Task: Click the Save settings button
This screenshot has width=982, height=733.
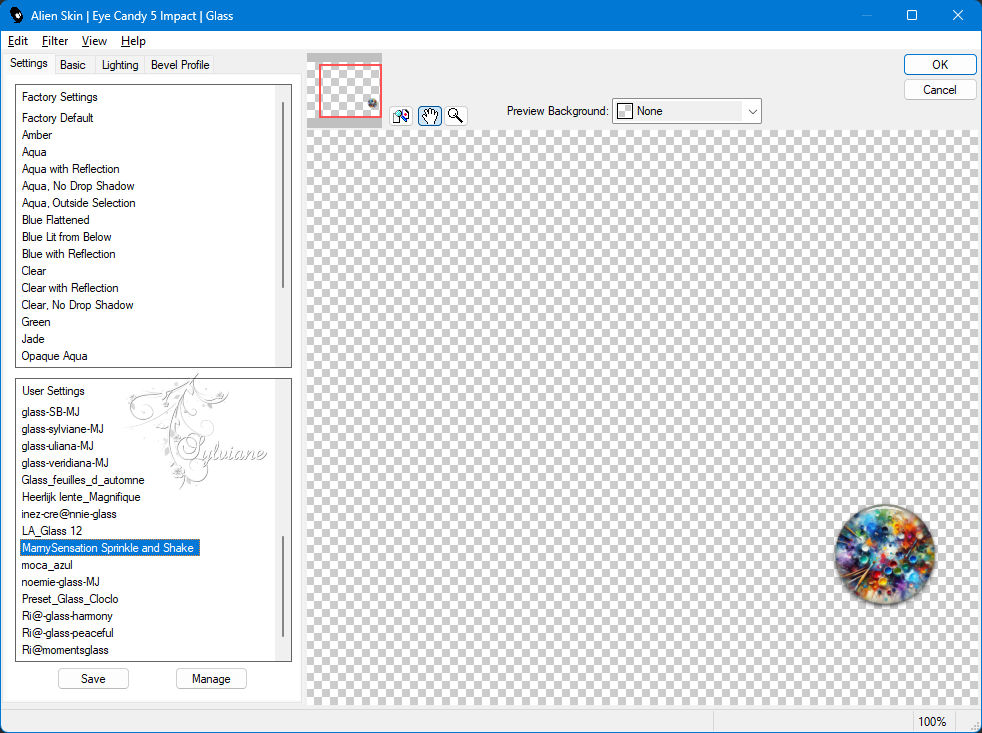Action: coord(93,678)
